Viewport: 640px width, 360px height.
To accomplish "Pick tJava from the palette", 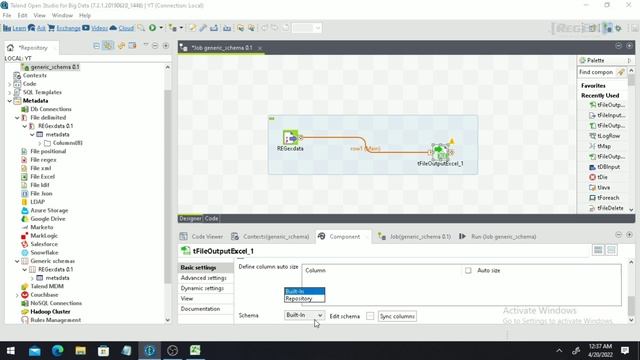I will coord(603,187).
